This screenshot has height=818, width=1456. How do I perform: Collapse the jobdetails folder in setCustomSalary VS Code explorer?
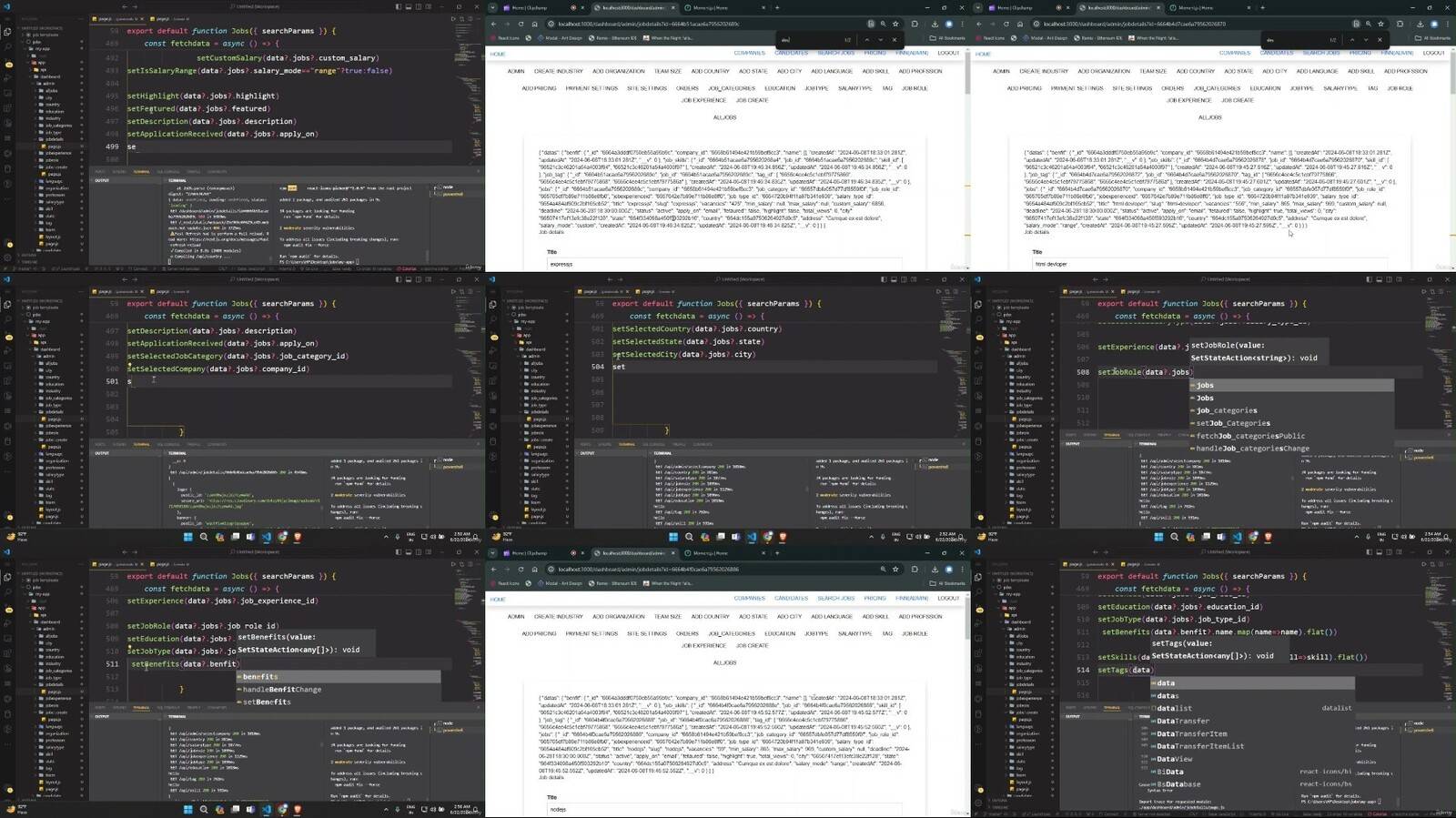(53, 138)
